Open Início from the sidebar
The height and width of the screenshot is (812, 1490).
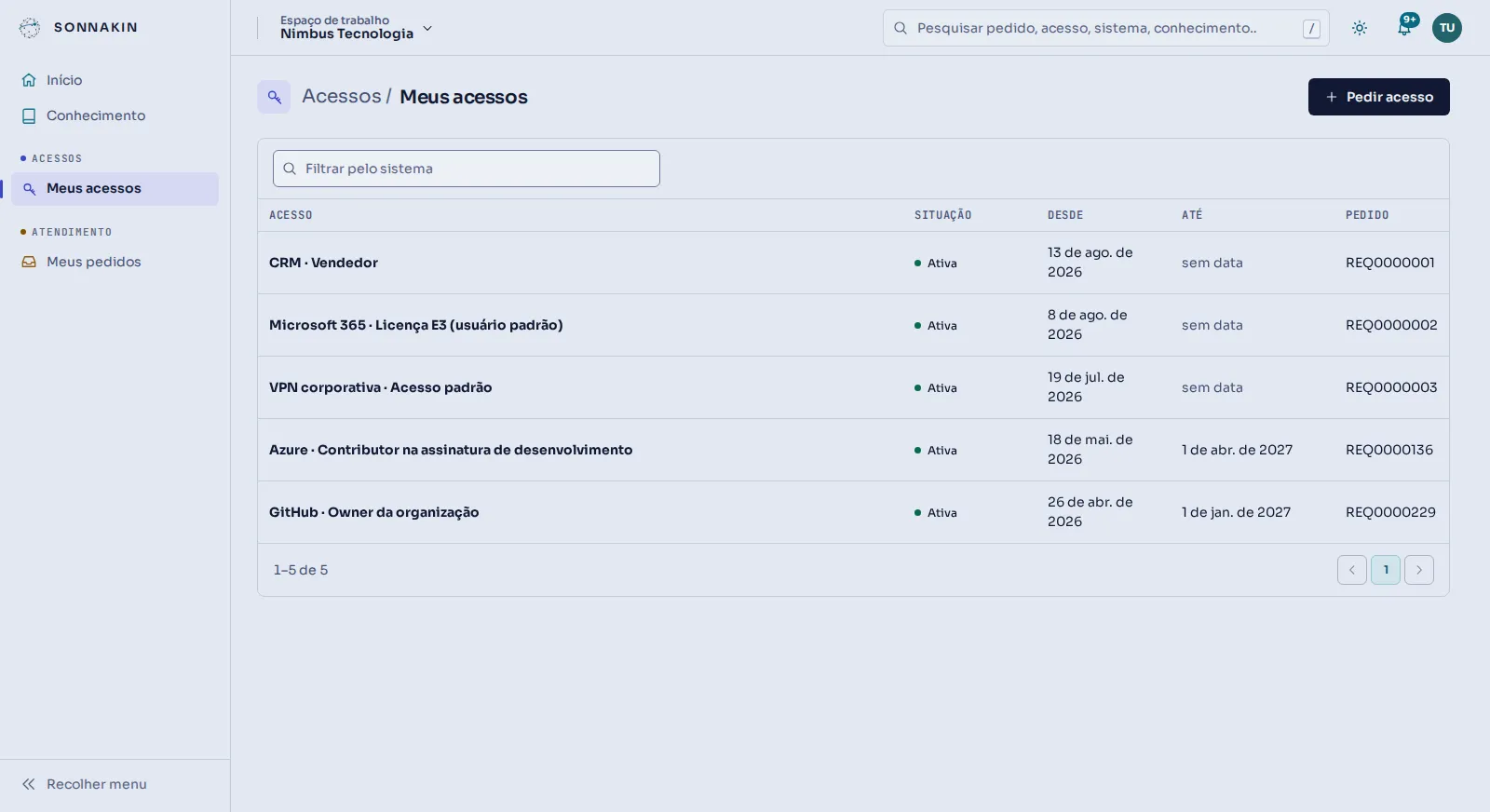[115, 80]
